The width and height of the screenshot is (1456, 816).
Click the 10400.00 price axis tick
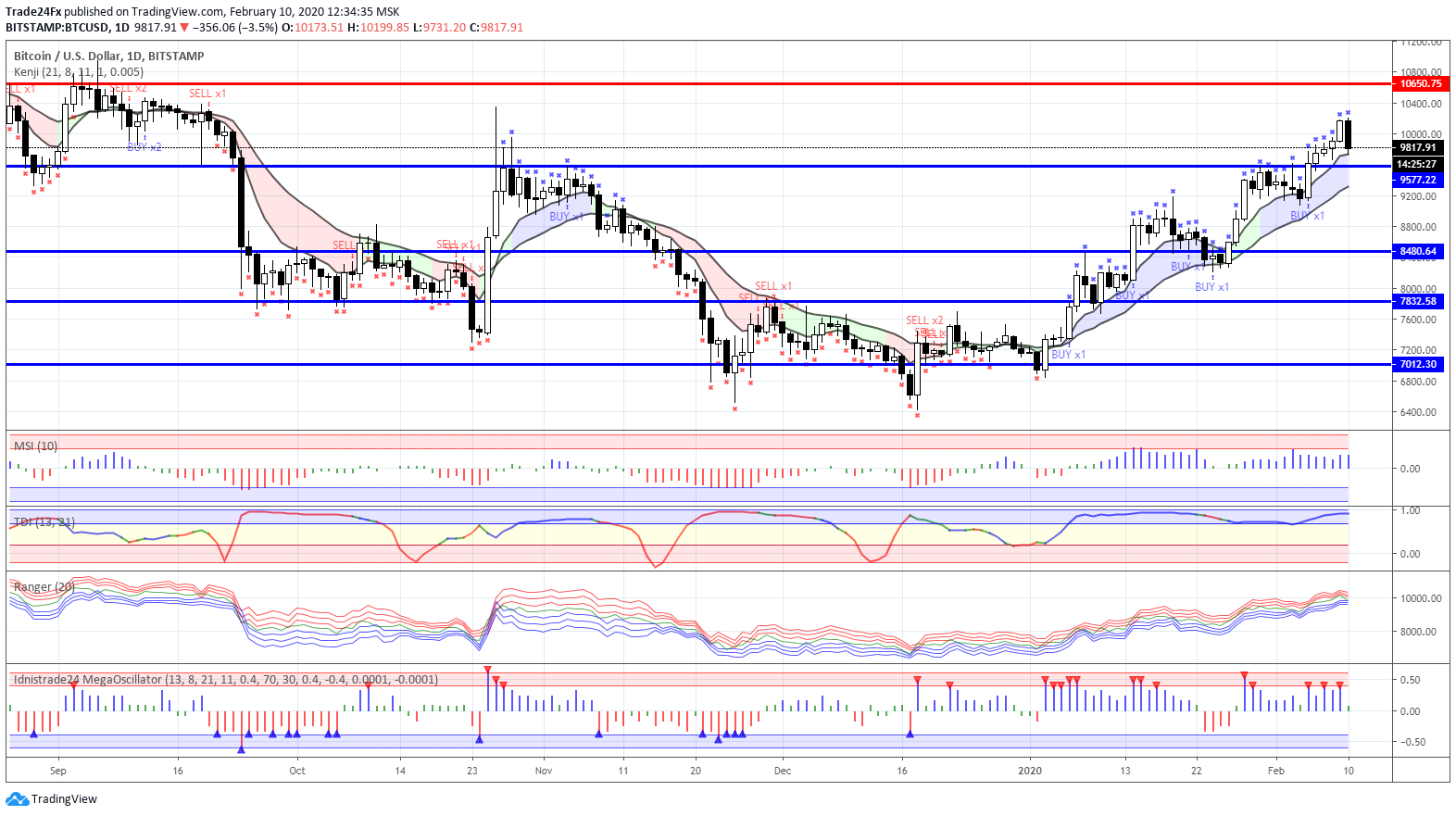[1421, 105]
